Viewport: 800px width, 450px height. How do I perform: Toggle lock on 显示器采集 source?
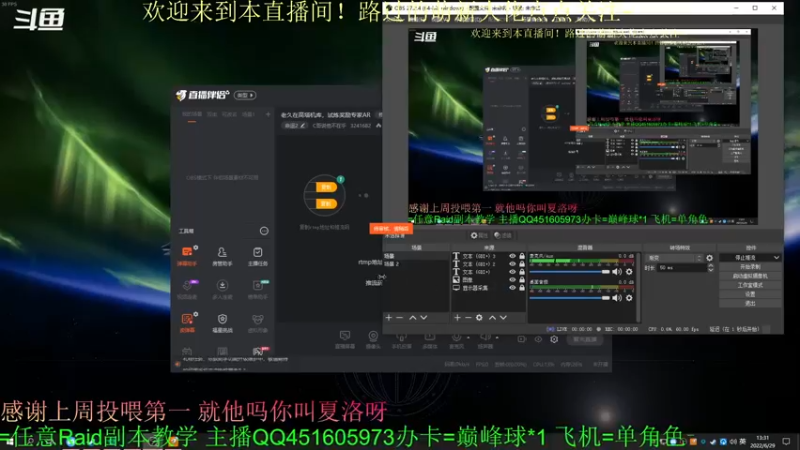point(522,288)
